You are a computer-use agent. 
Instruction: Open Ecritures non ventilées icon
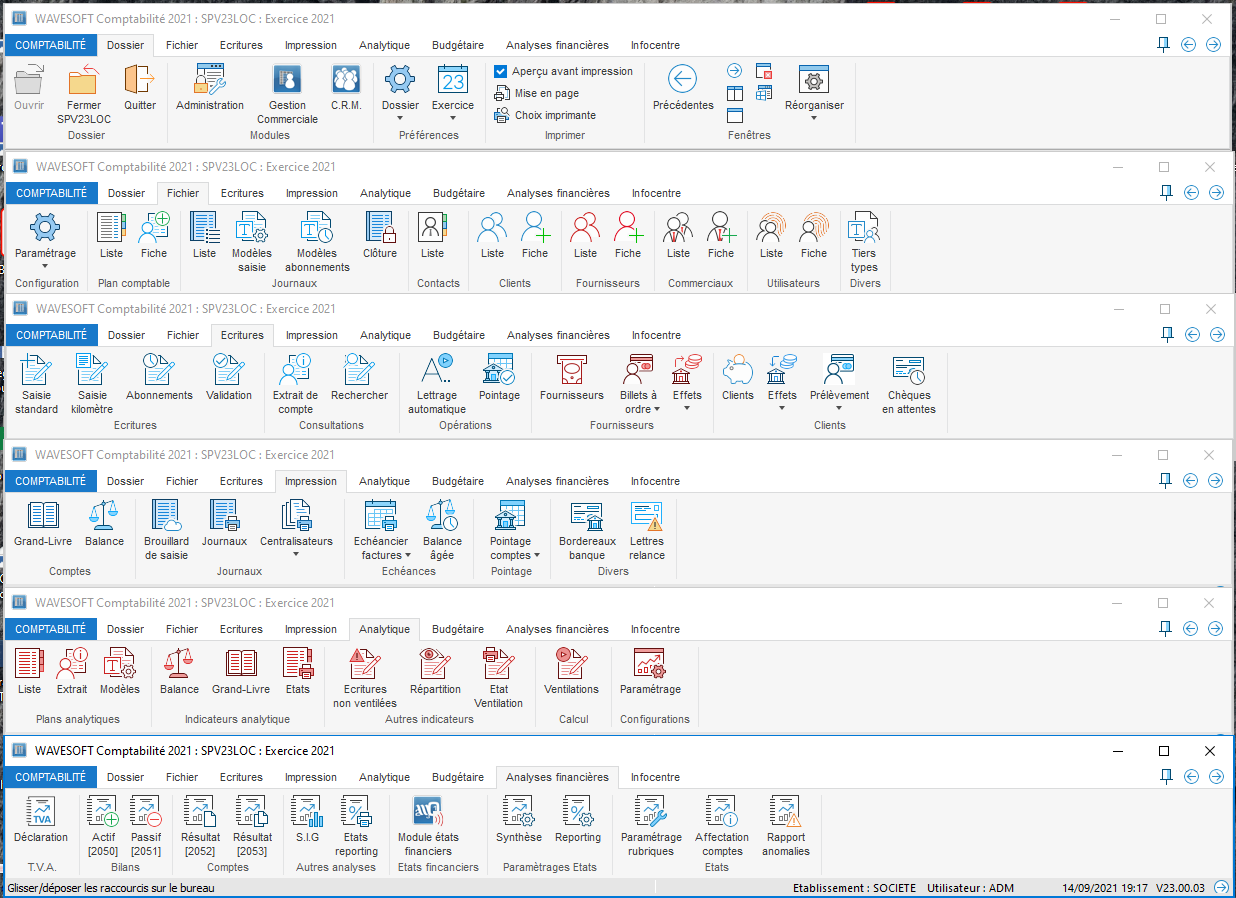click(365, 664)
